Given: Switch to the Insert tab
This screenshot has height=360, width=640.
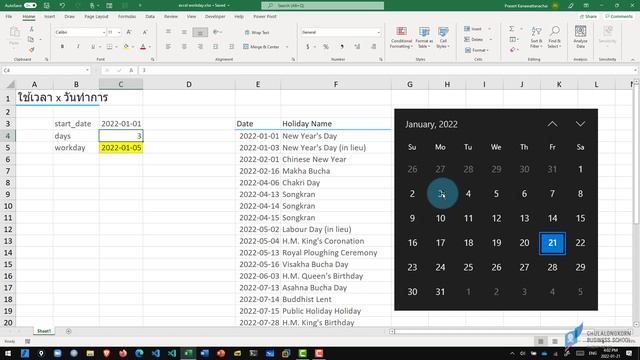Looking at the screenshot, I should pyautogui.click(x=49, y=17).
